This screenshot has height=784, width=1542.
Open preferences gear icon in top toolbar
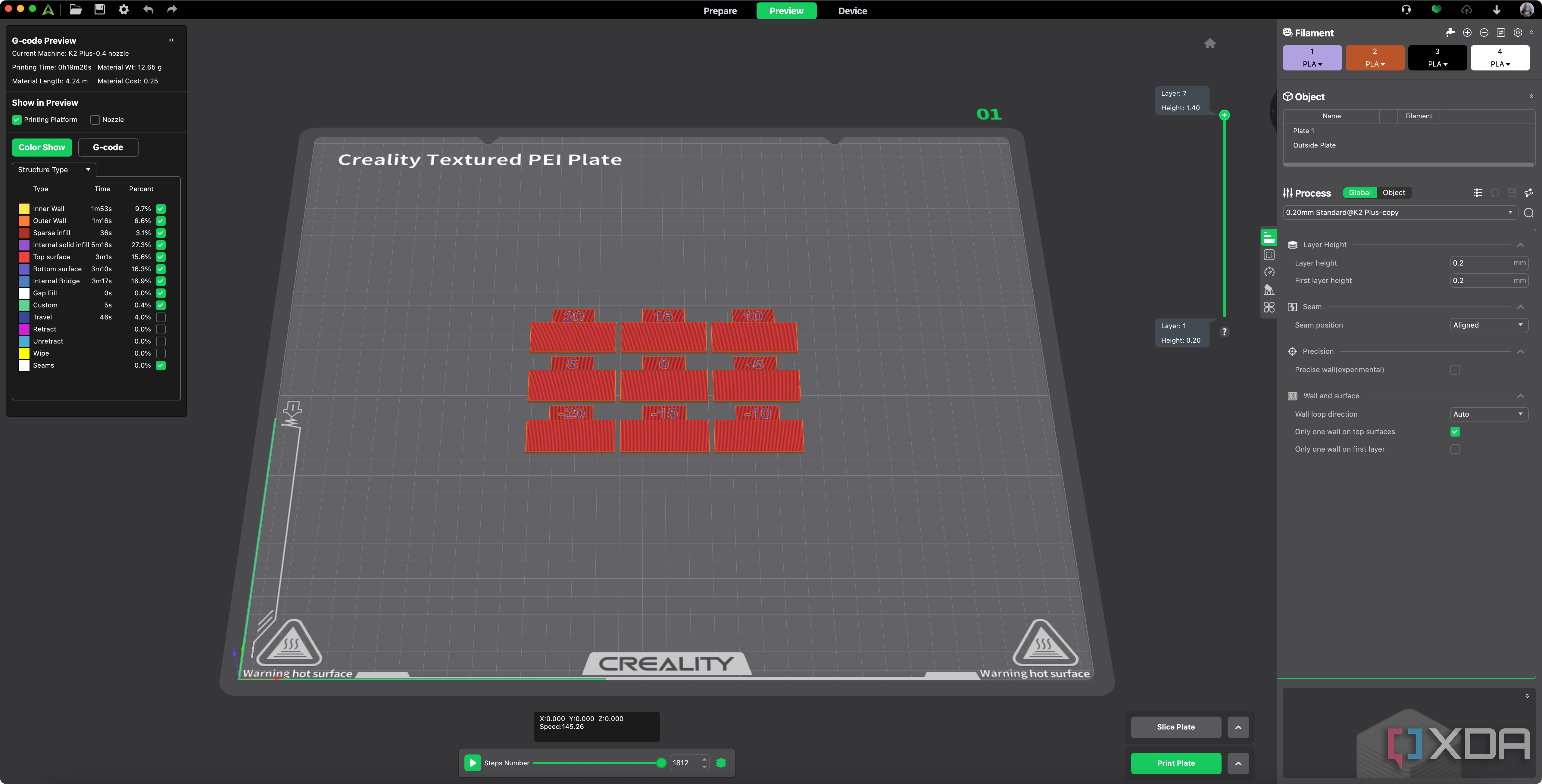coord(123,10)
